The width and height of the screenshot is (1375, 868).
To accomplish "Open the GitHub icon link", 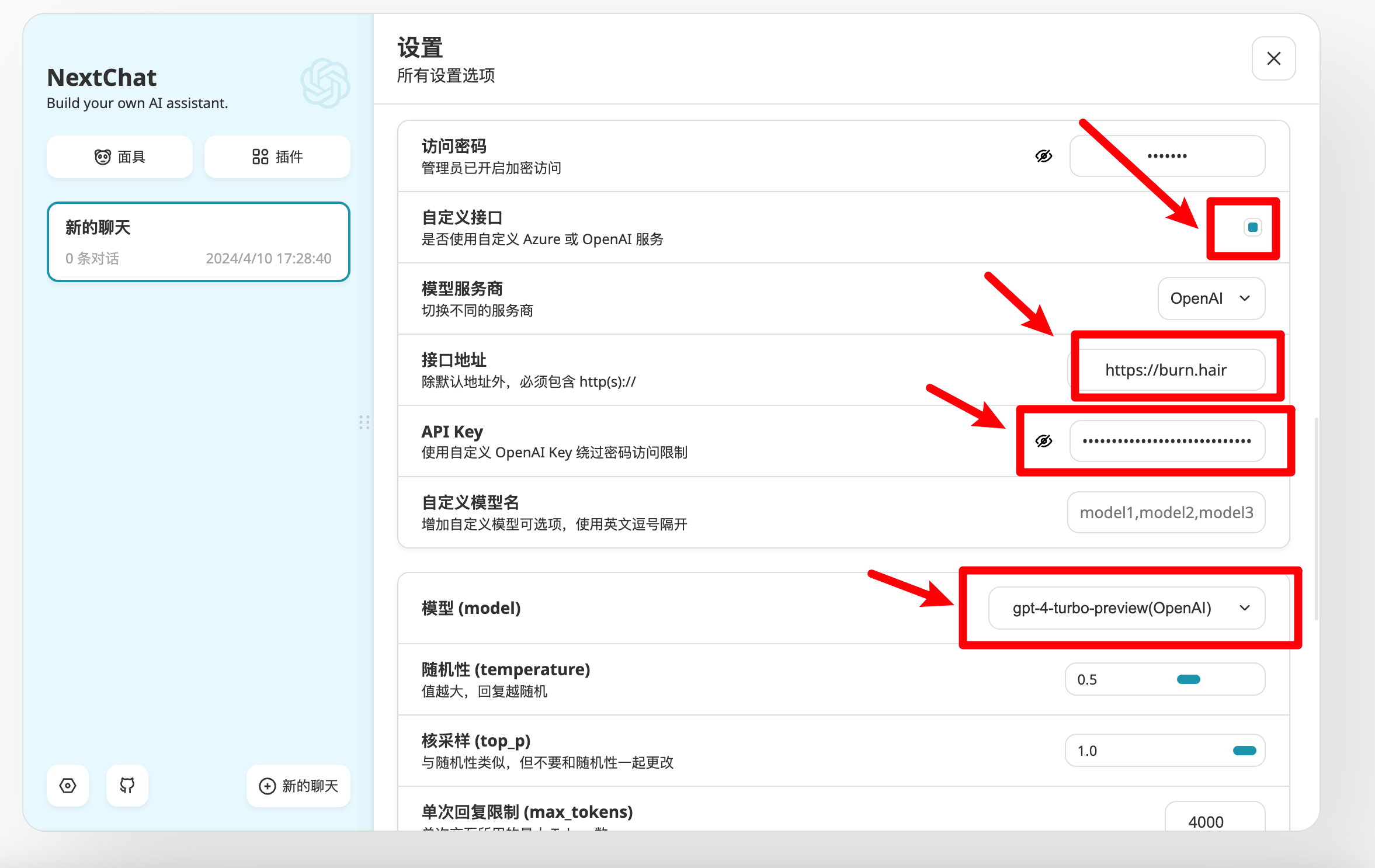I will coord(127,786).
